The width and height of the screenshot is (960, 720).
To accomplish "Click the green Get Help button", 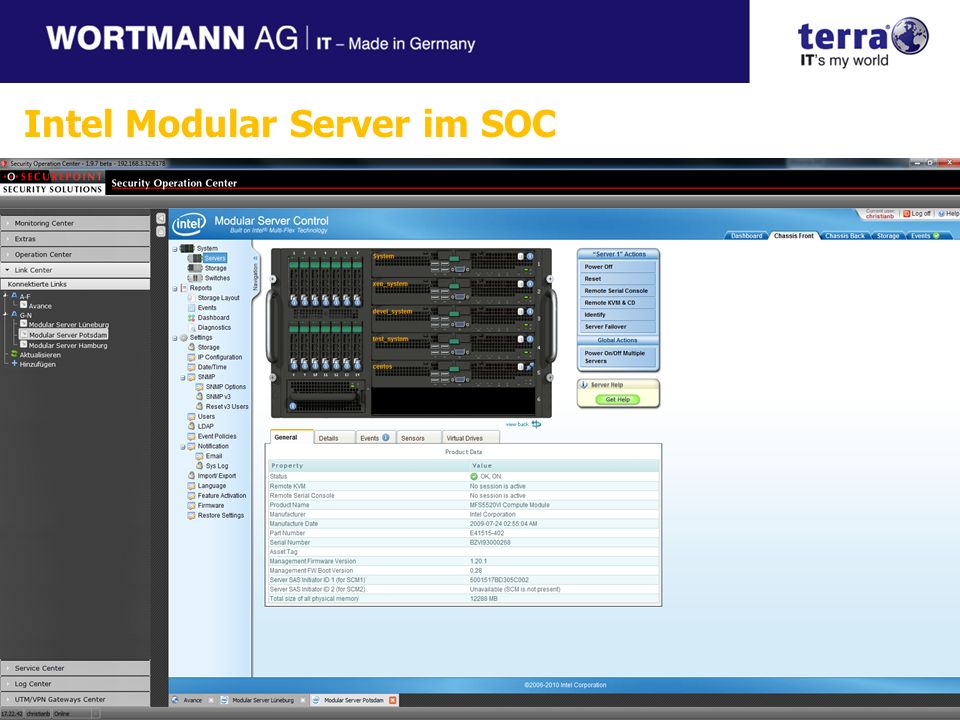I will (618, 399).
